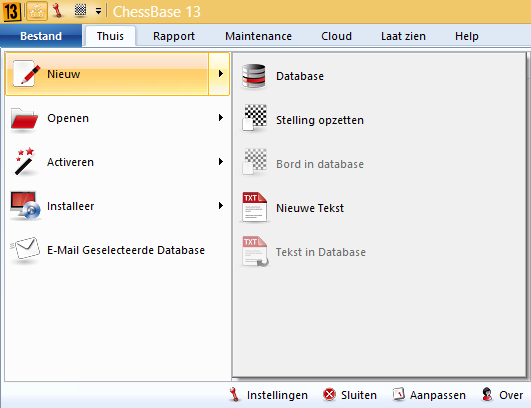This screenshot has height=408, width=531.
Task: Switch to the Thuis tab
Action: pyautogui.click(x=110, y=36)
